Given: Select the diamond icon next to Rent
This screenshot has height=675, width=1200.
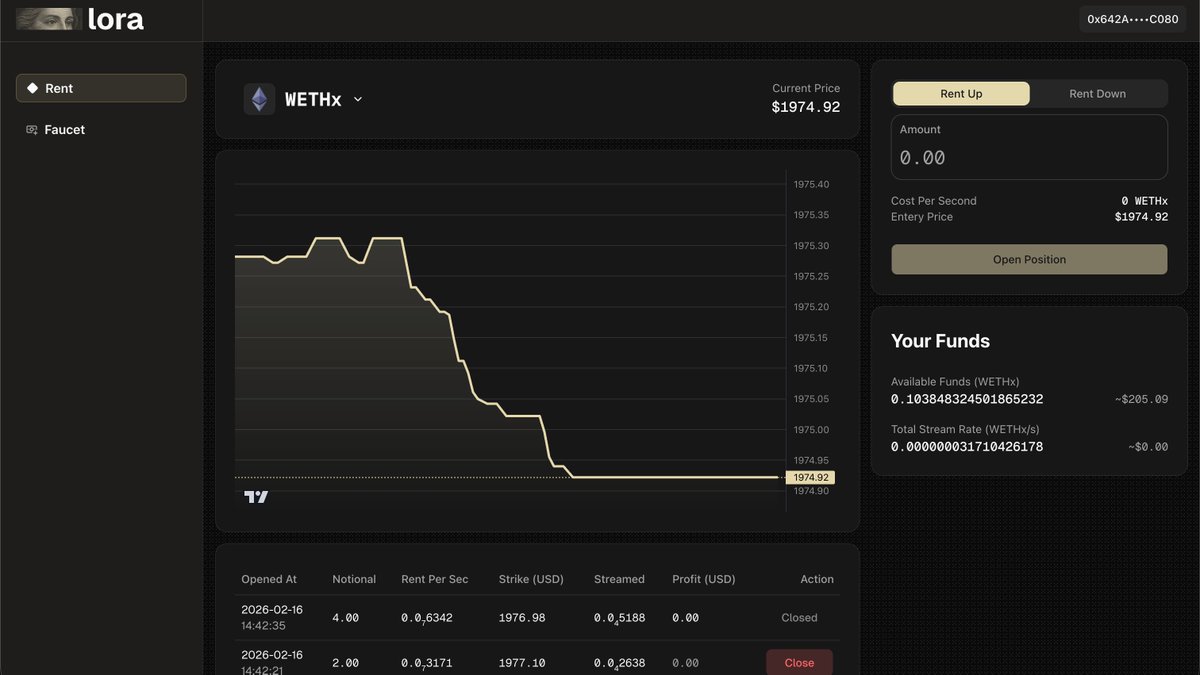Looking at the screenshot, I should coord(31,88).
